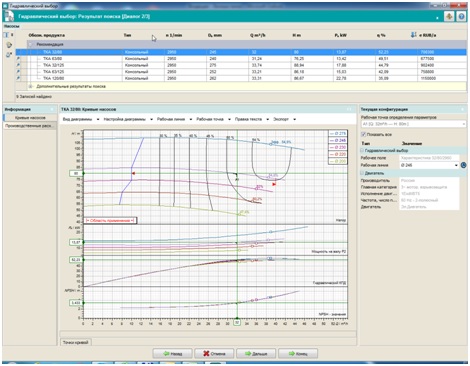The width and height of the screenshot is (470, 366).
Task: Click the second icon in the left table toolbar
Action: click(x=9, y=45)
